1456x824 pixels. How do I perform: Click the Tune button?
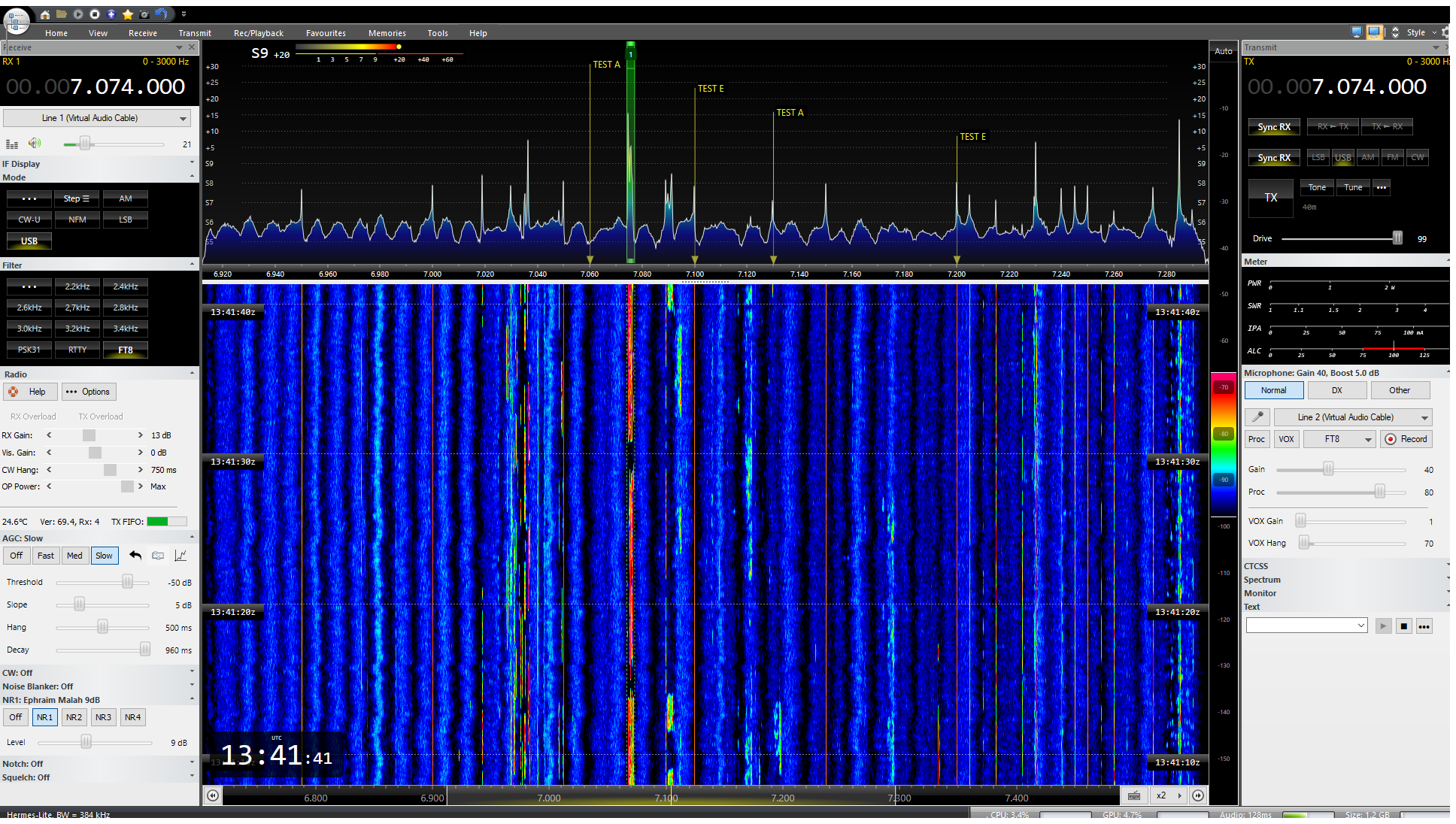[1352, 187]
